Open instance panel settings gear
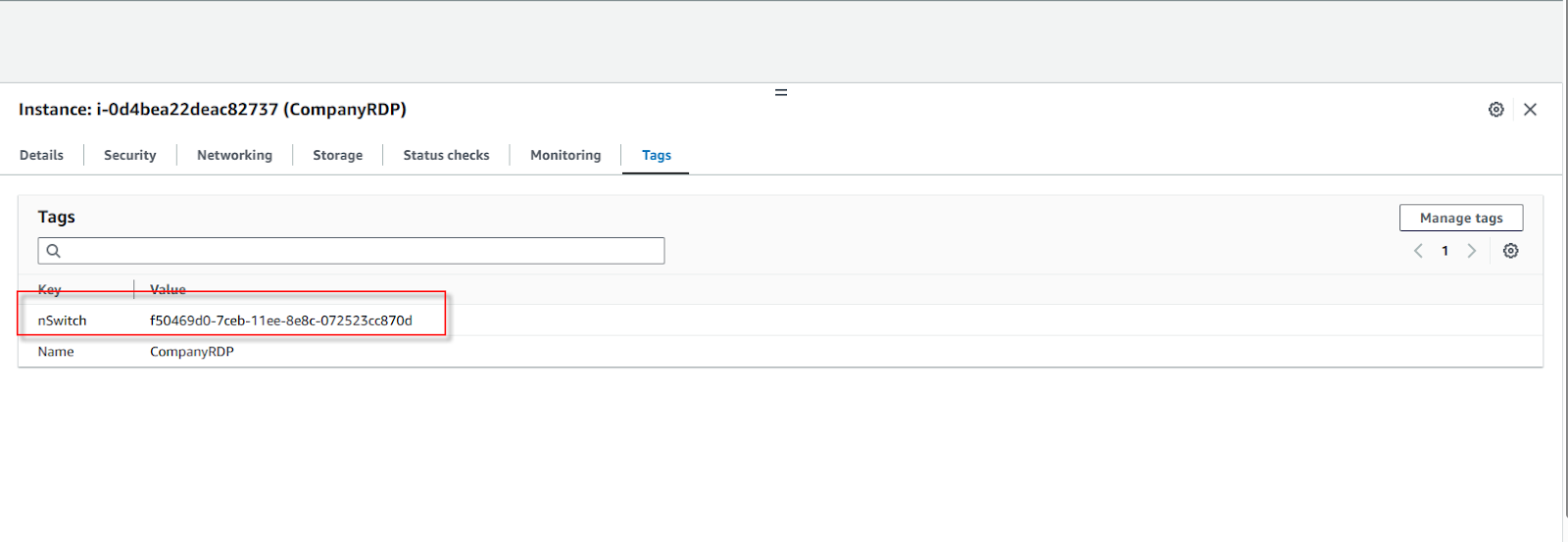This screenshot has height=542, width=1568. click(1495, 110)
